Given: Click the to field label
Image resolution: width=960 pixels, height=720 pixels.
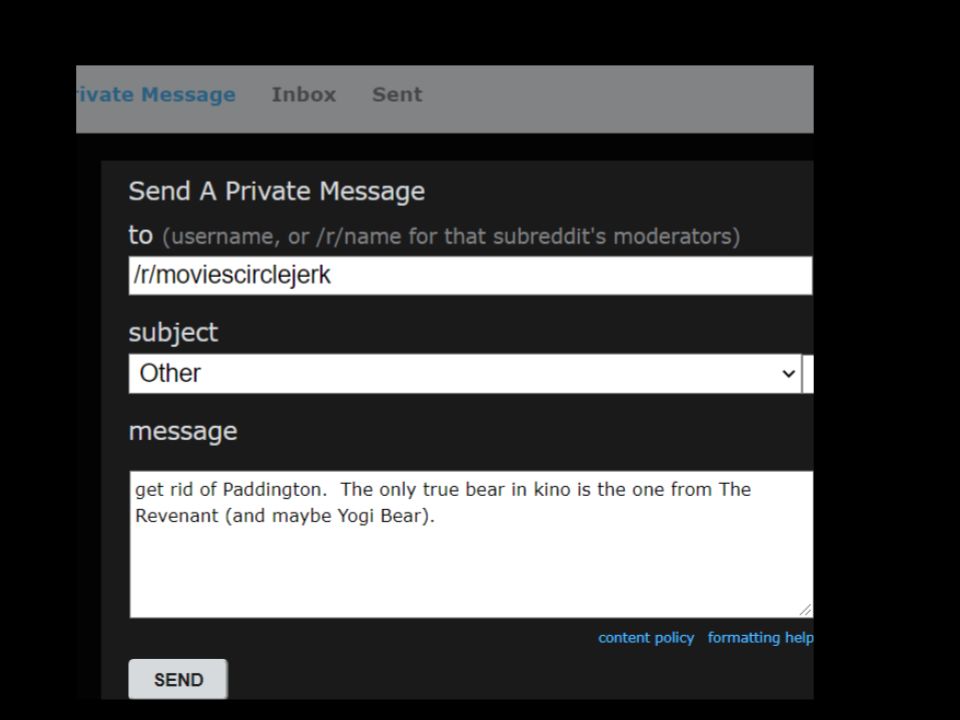Looking at the screenshot, I should click(x=139, y=234).
